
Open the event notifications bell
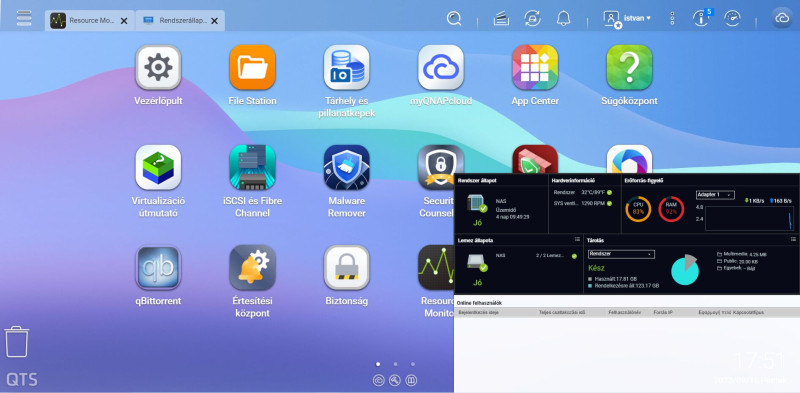click(x=563, y=19)
